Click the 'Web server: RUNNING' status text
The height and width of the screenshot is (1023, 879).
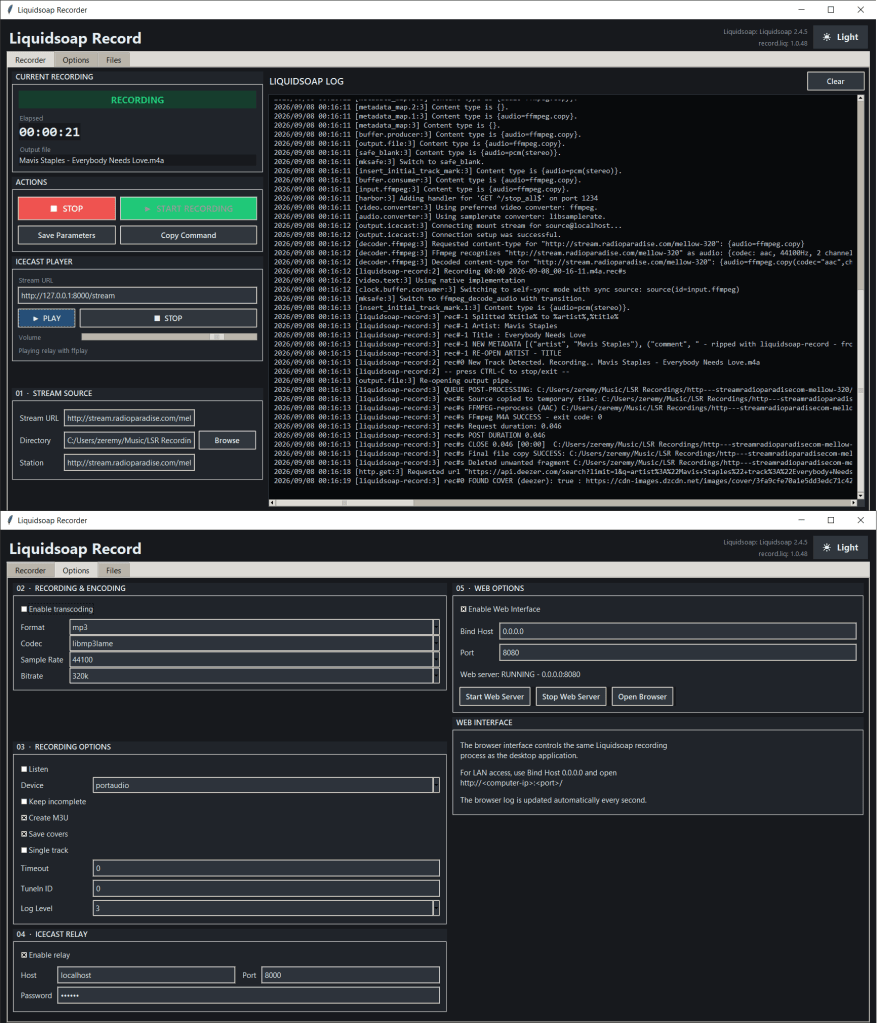520,675
